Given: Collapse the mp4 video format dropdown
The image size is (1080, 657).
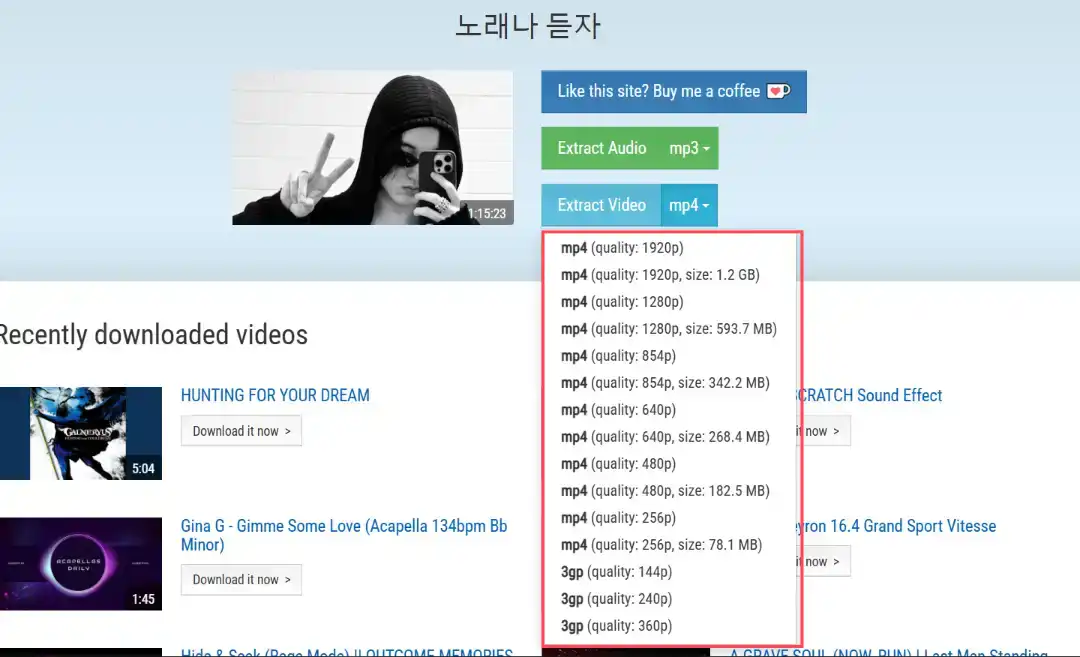Looking at the screenshot, I should (x=689, y=205).
